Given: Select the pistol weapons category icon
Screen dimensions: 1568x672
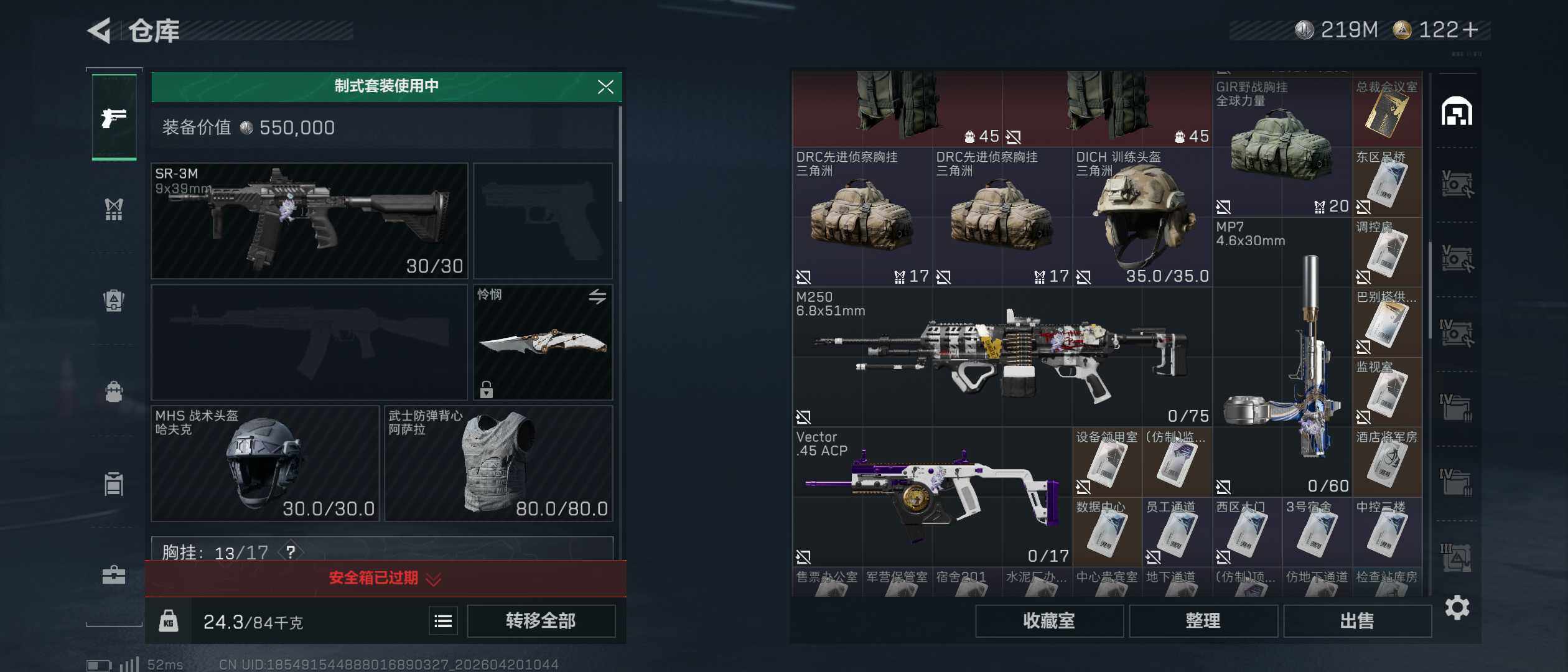Looking at the screenshot, I should [114, 117].
